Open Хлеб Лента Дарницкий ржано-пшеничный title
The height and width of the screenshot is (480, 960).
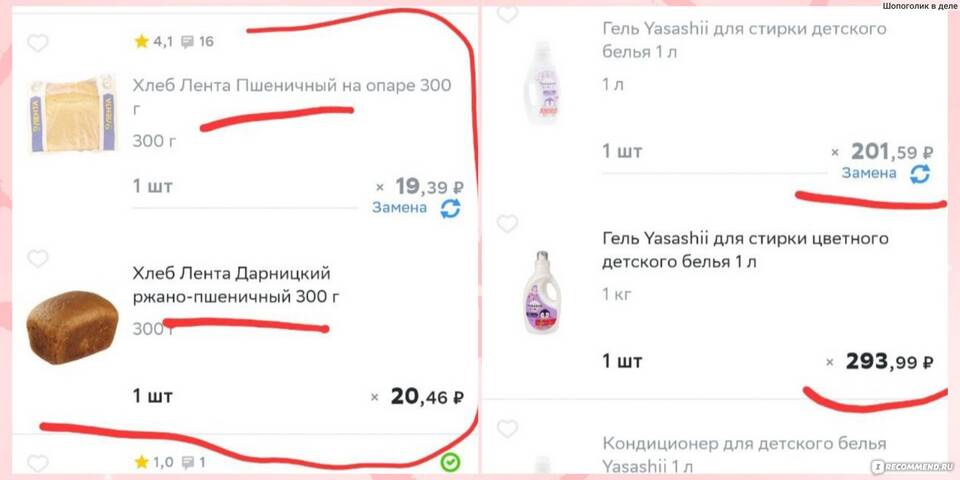(236, 285)
